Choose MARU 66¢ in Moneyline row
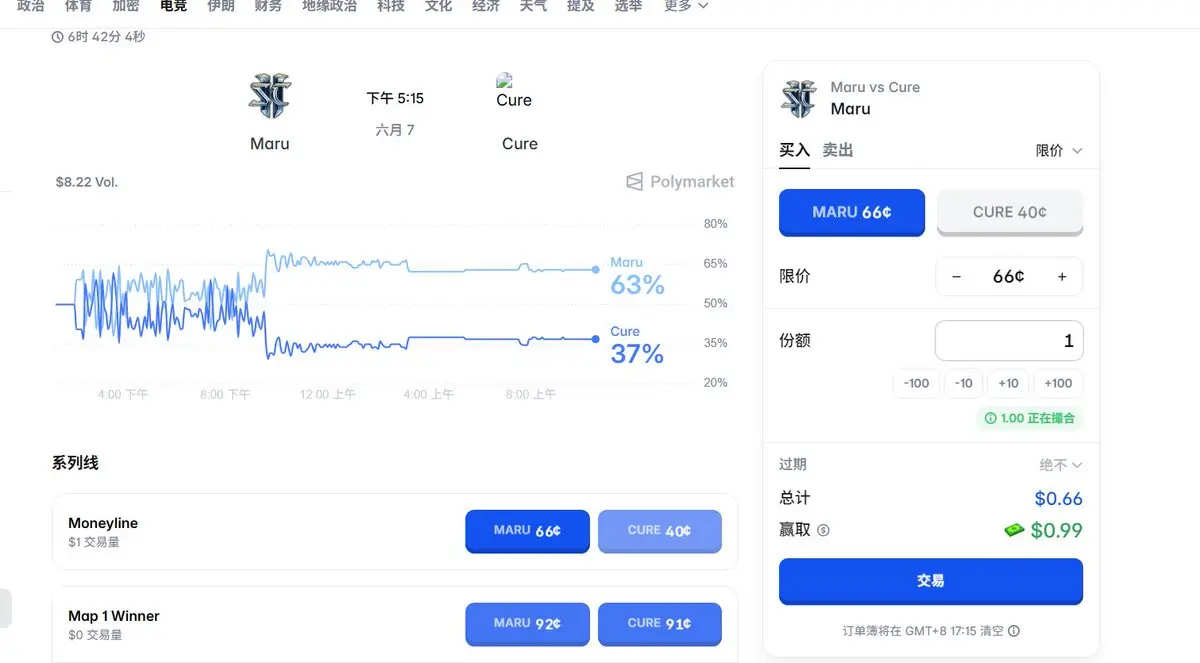 point(527,531)
